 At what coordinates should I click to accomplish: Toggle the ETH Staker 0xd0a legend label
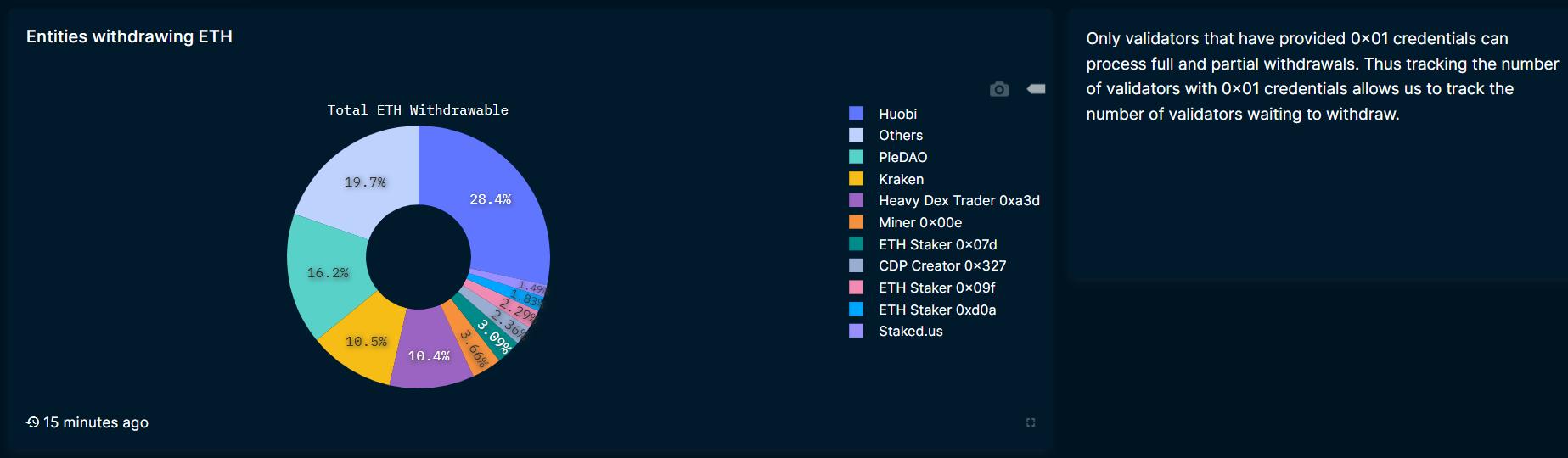(936, 310)
